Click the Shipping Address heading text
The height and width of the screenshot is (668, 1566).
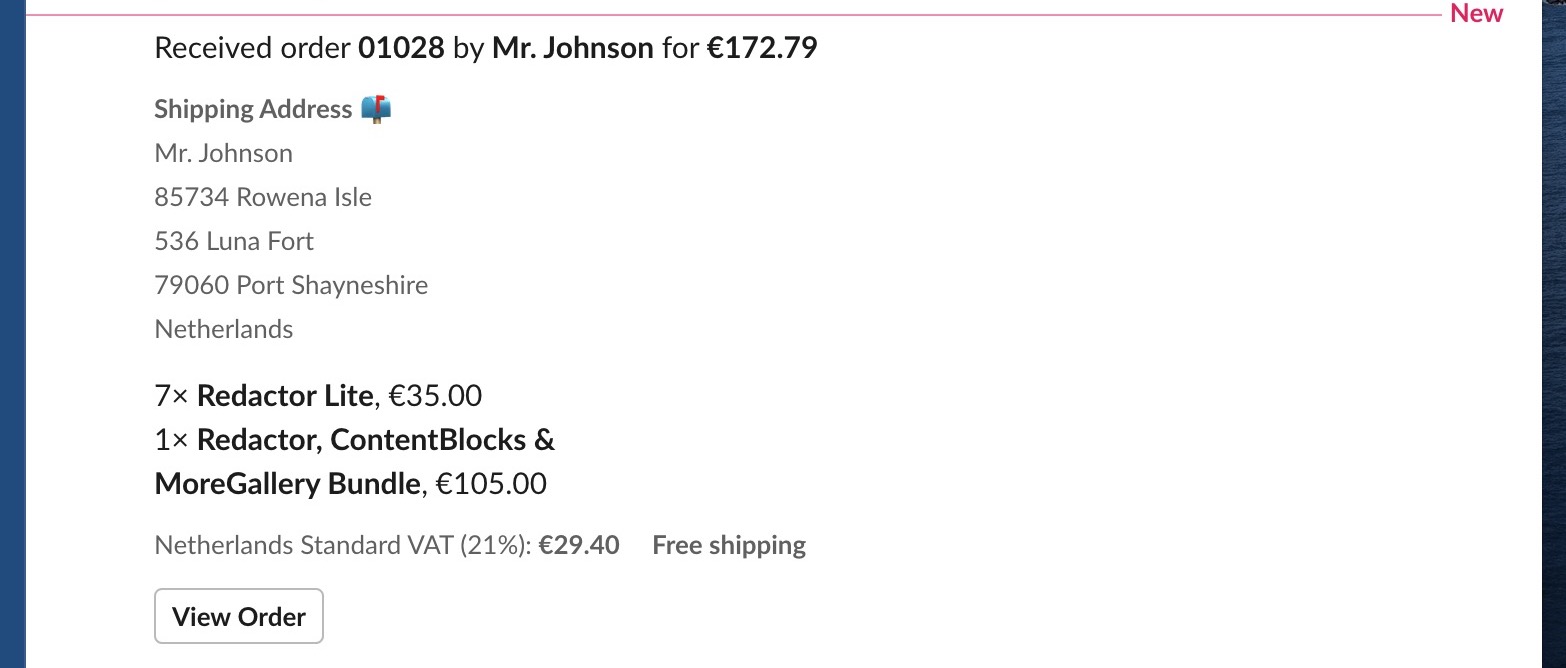click(253, 109)
